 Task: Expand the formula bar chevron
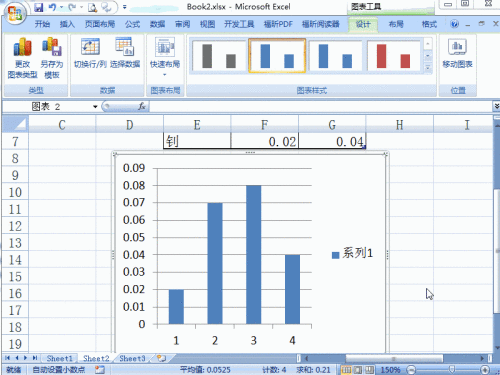coord(496,106)
